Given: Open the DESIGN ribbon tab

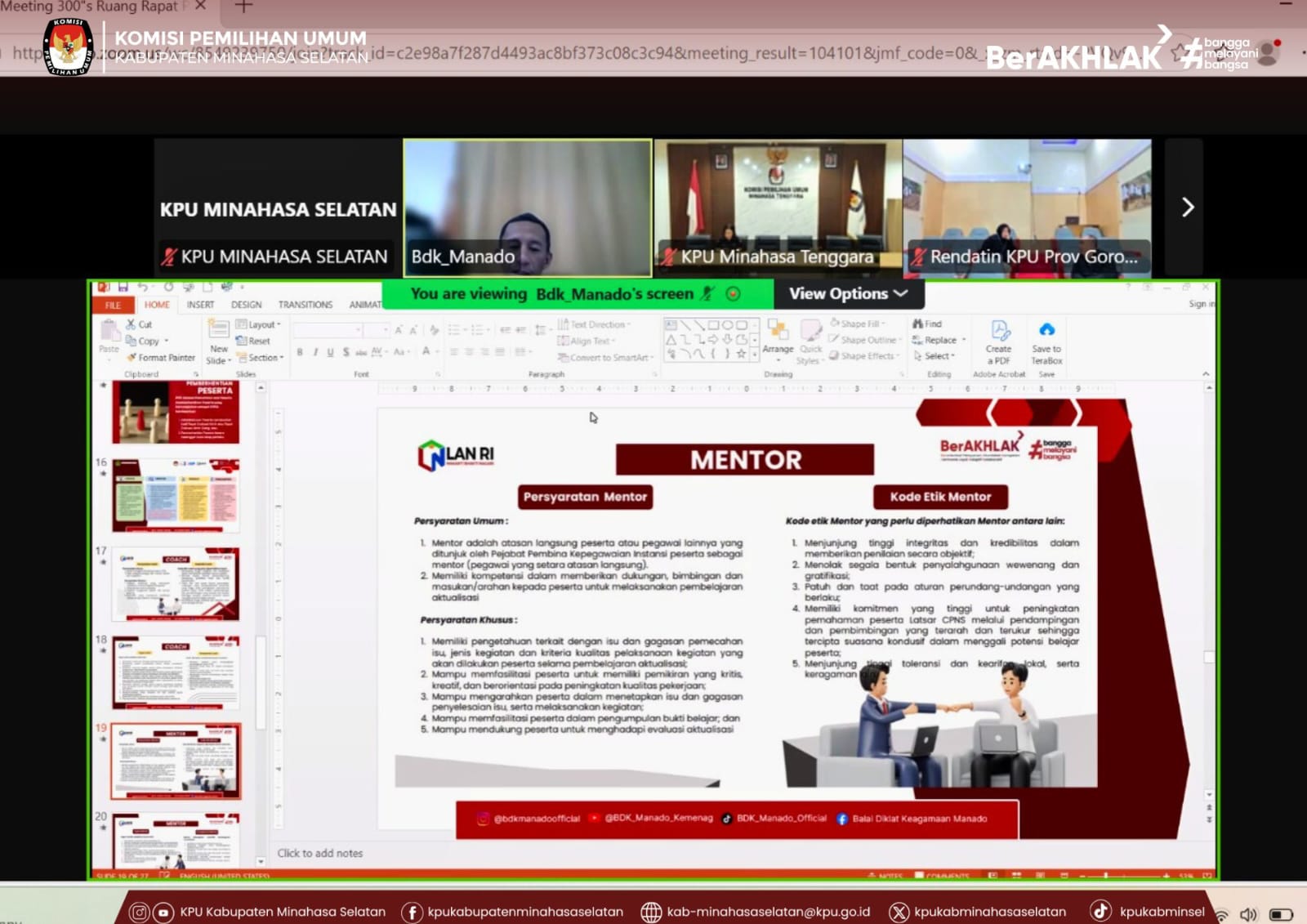Looking at the screenshot, I should [x=246, y=305].
